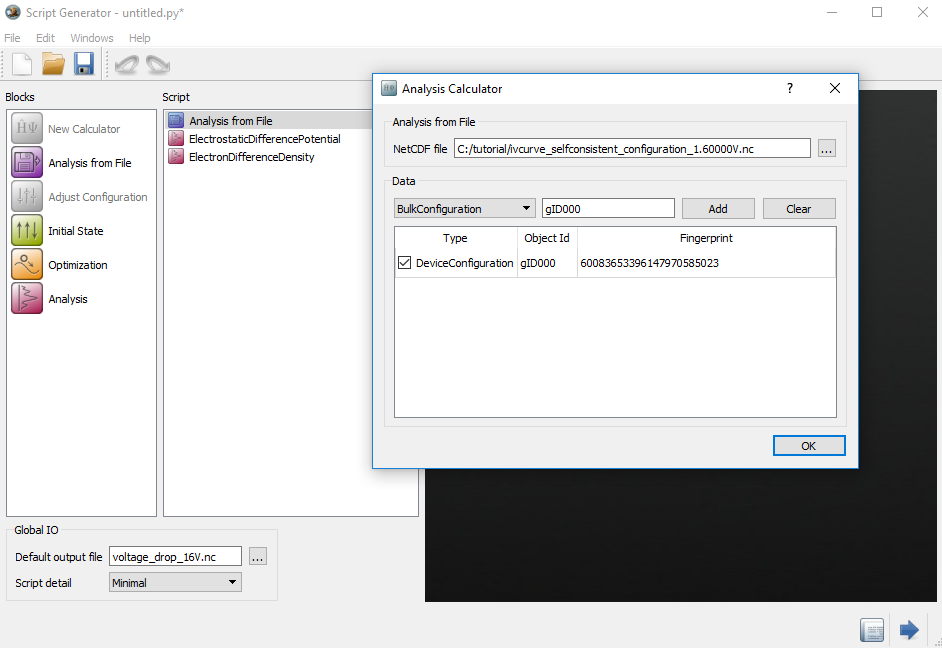Screen dimensions: 942x648
Task: Click the Add button in Data section
Action: (x=718, y=208)
